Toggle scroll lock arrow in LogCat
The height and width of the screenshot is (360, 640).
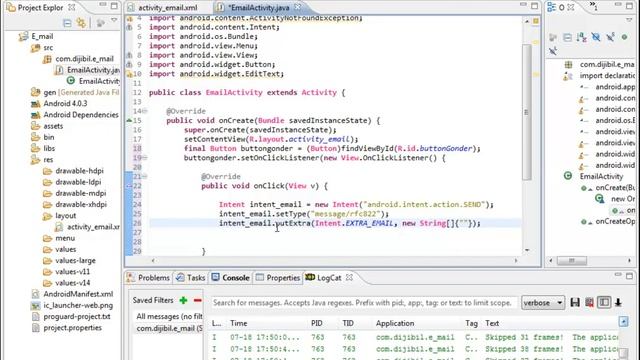tap(618, 302)
